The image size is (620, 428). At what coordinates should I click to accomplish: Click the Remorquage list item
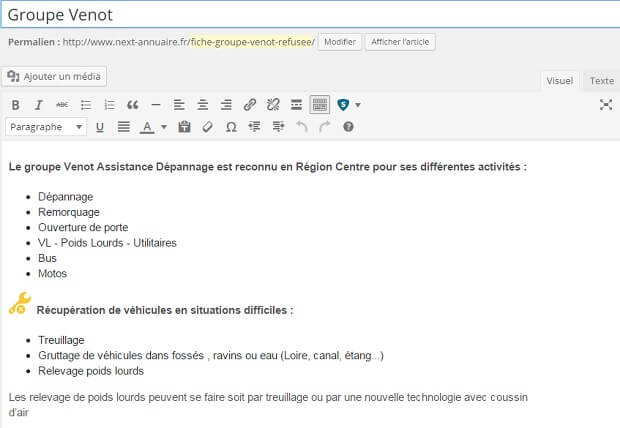pos(69,212)
